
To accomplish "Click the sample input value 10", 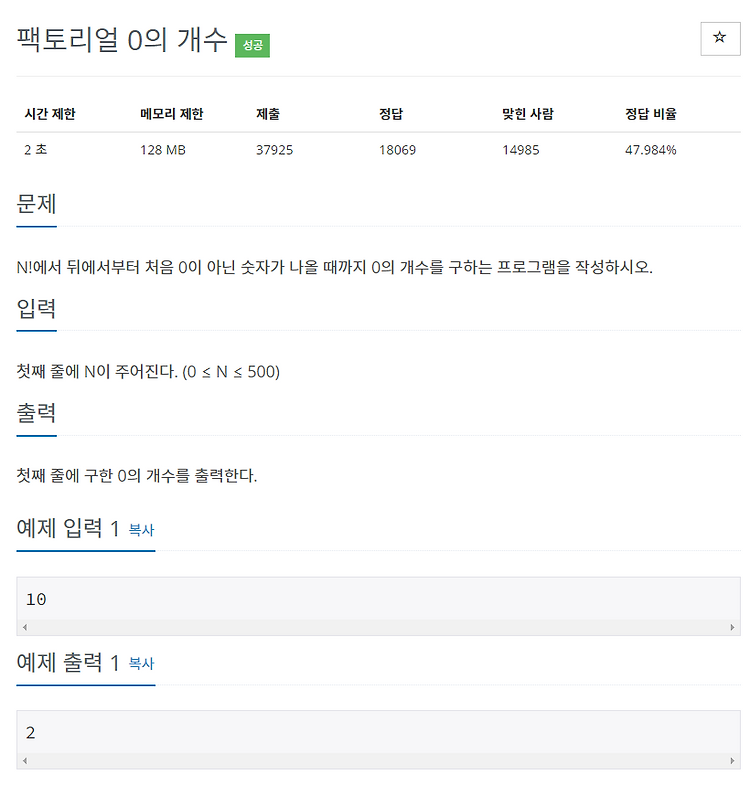I will click(36, 599).
